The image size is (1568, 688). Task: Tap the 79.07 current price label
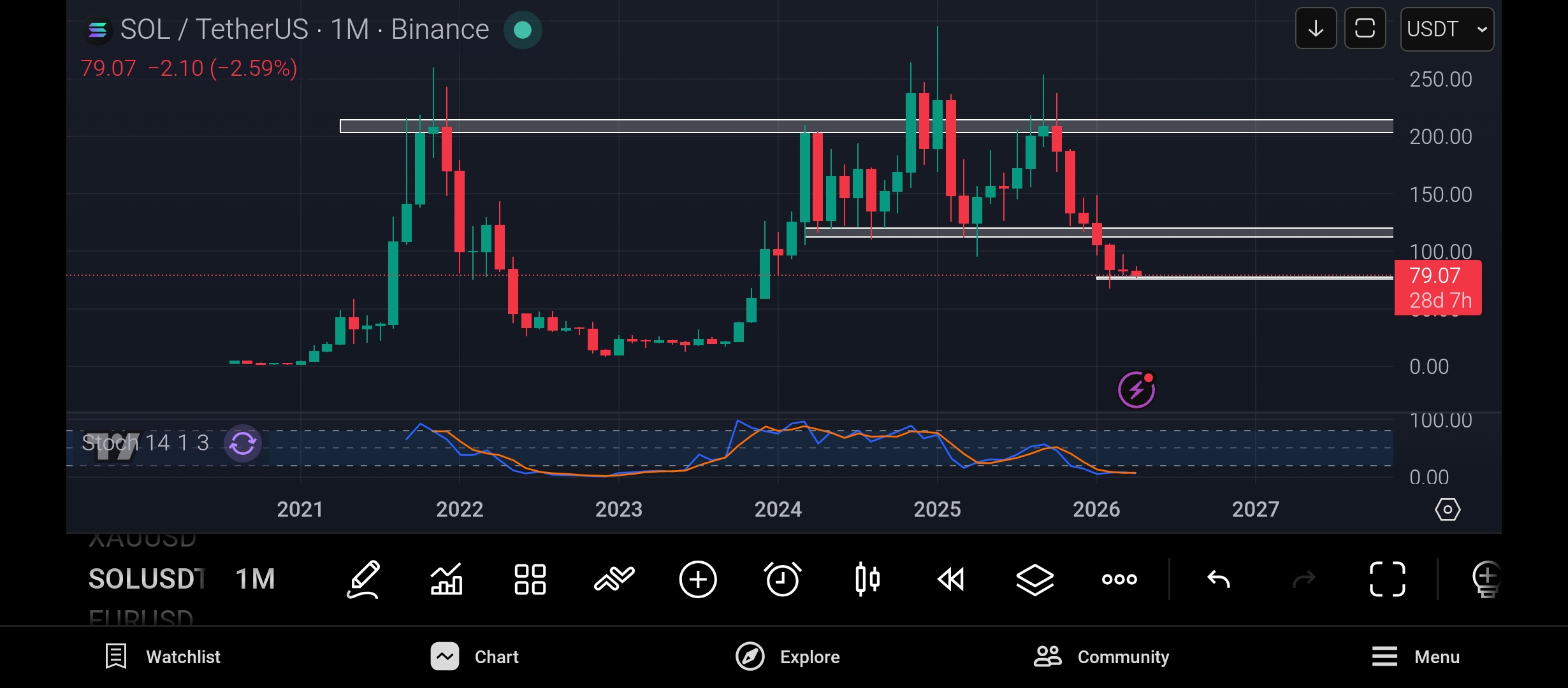pos(1435,276)
